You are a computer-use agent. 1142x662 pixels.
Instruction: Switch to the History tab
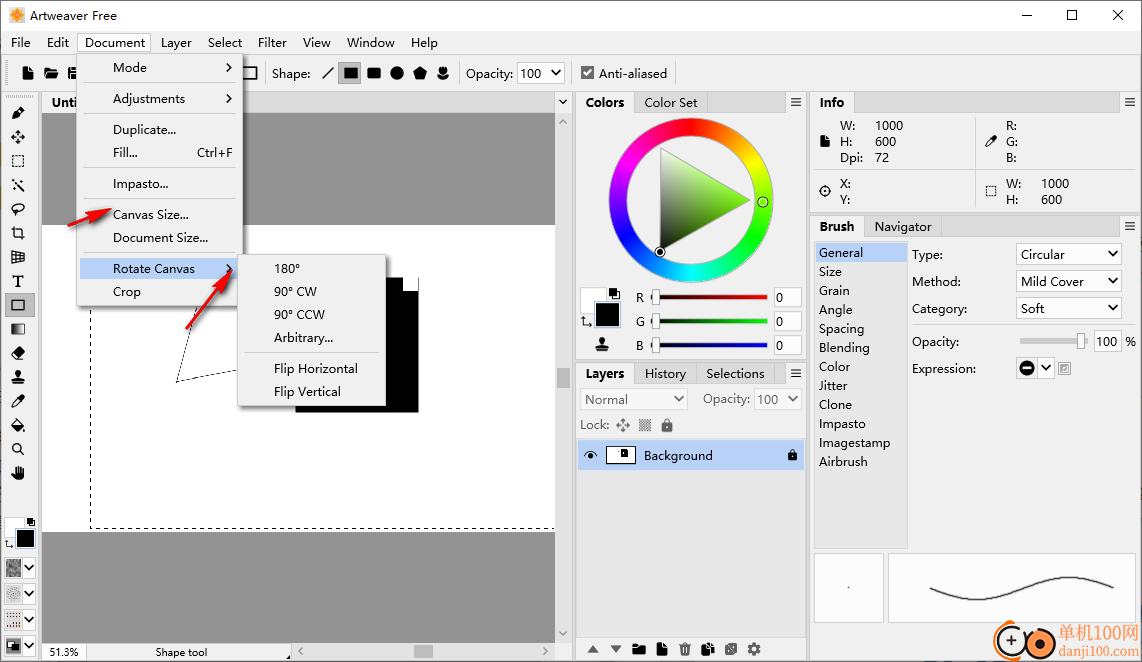pos(665,374)
